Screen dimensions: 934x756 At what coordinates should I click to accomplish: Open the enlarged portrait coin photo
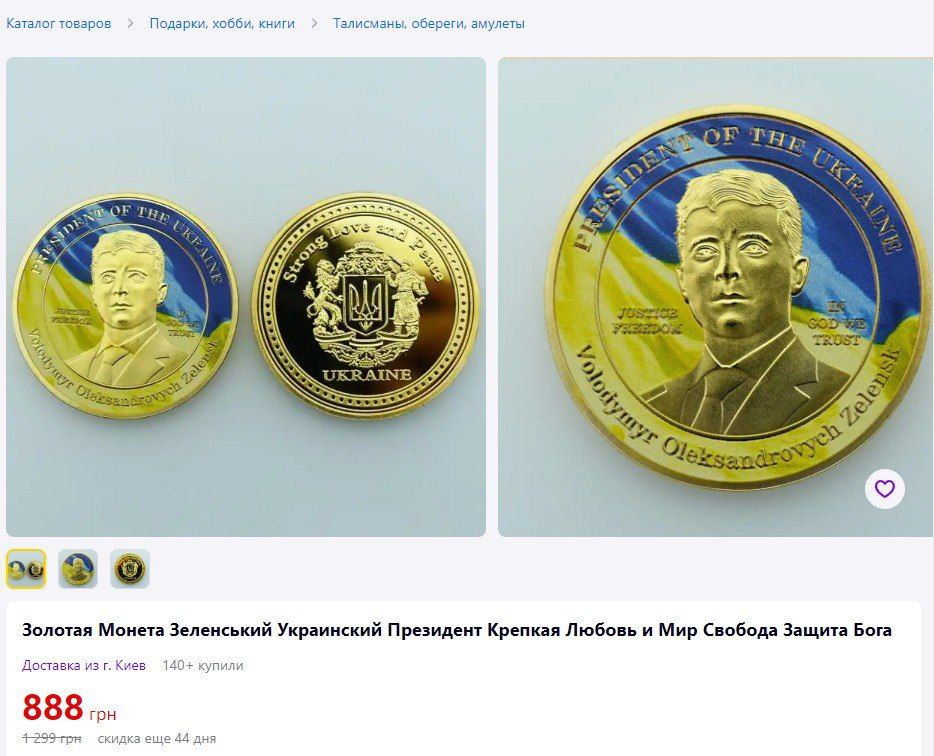715,297
